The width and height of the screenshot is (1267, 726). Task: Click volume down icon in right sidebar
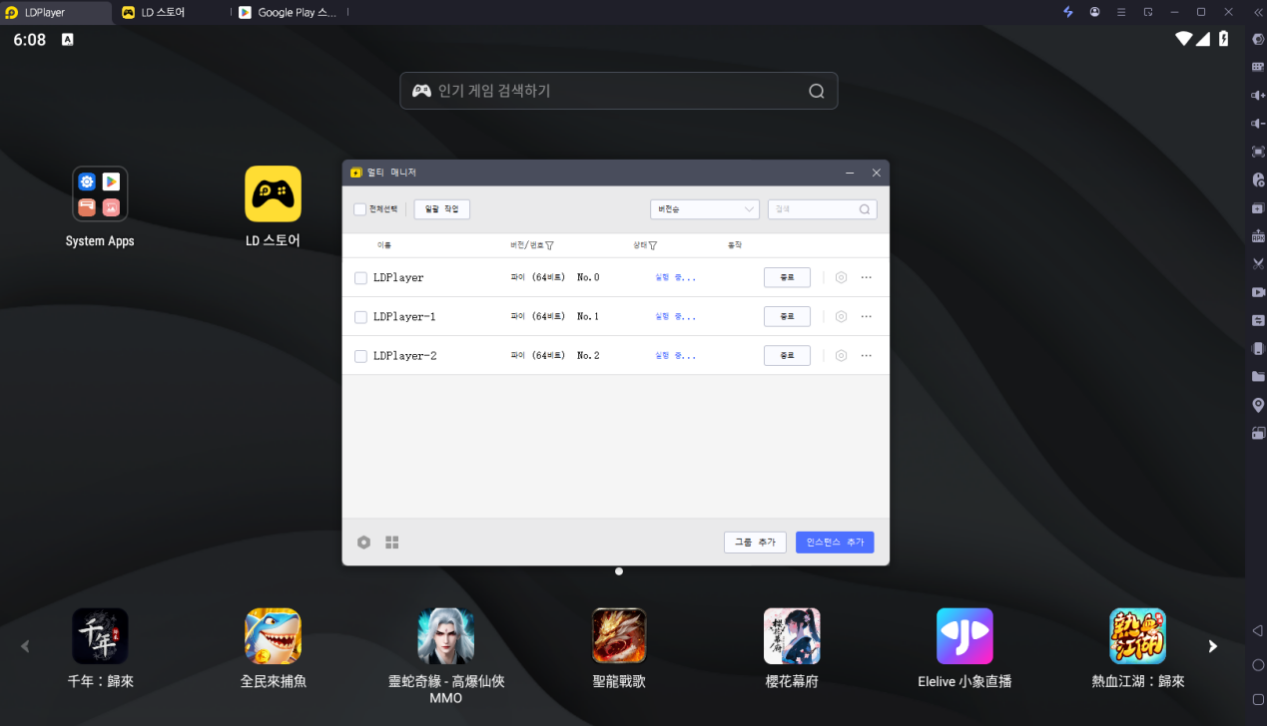[1258, 123]
